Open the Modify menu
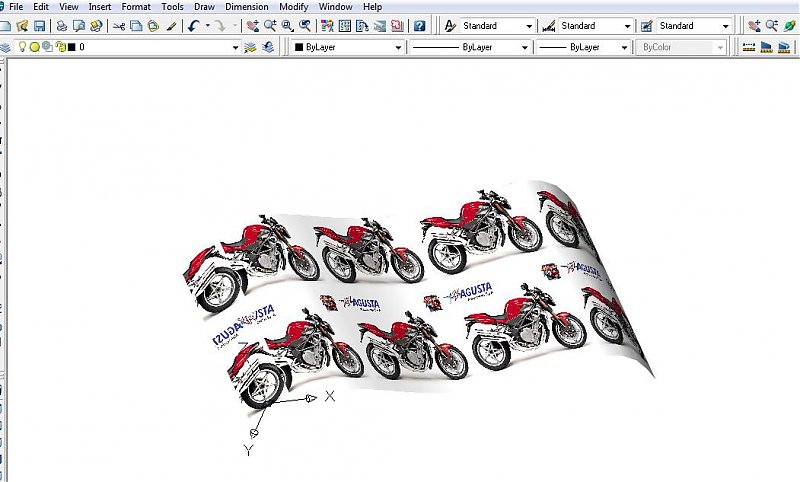 [x=293, y=7]
